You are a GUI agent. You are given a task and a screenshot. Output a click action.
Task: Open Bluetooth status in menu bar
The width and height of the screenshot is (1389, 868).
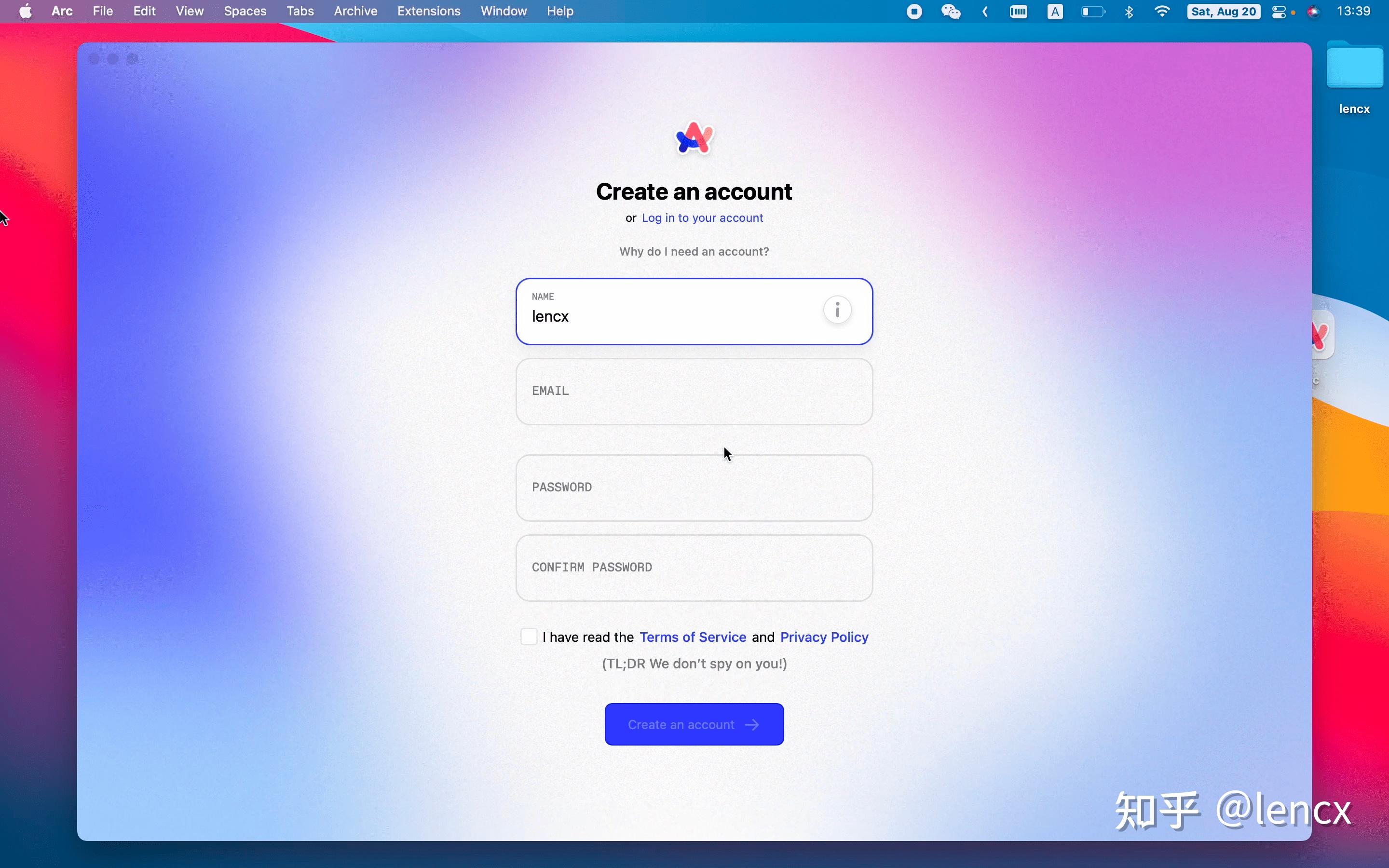coord(1129,12)
